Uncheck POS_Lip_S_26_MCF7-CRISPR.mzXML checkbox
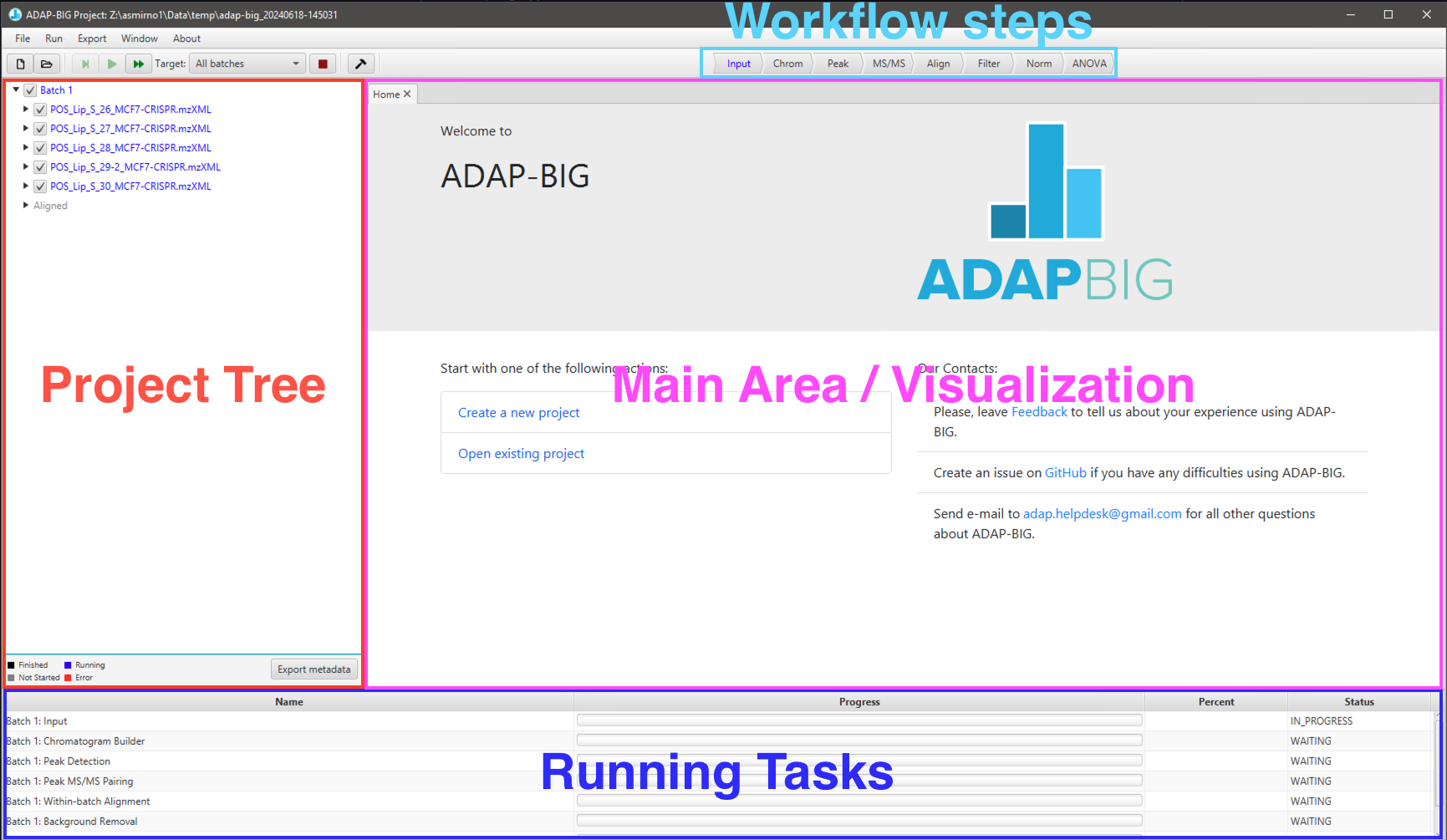Image resolution: width=1447 pixels, height=840 pixels. [x=40, y=109]
